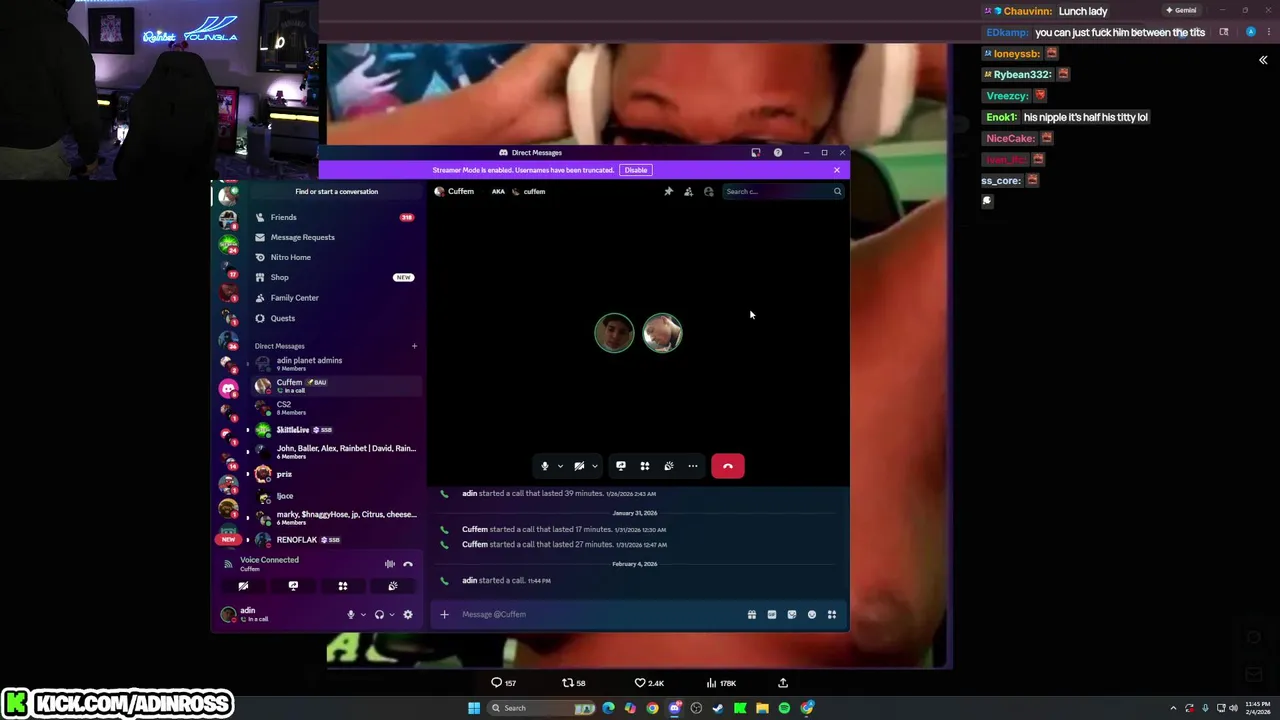Open Message Requests
Screen dimensions: 1280x720
point(335,237)
